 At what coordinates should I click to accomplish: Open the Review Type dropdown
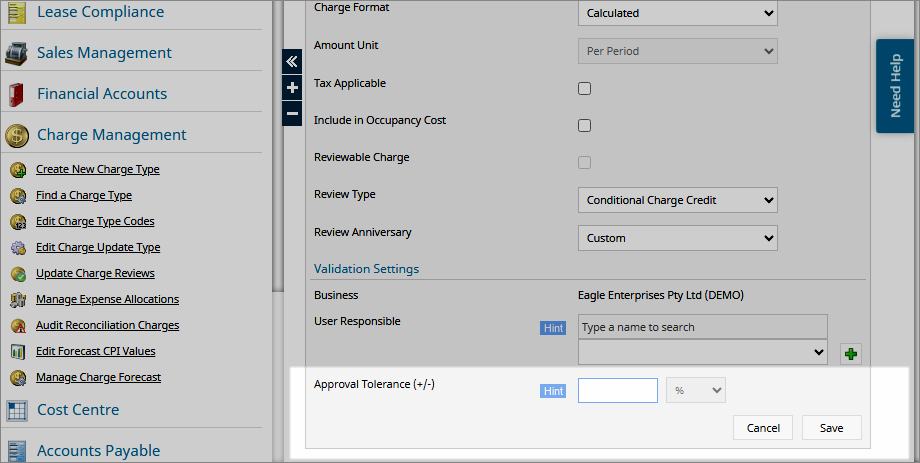click(x=678, y=200)
